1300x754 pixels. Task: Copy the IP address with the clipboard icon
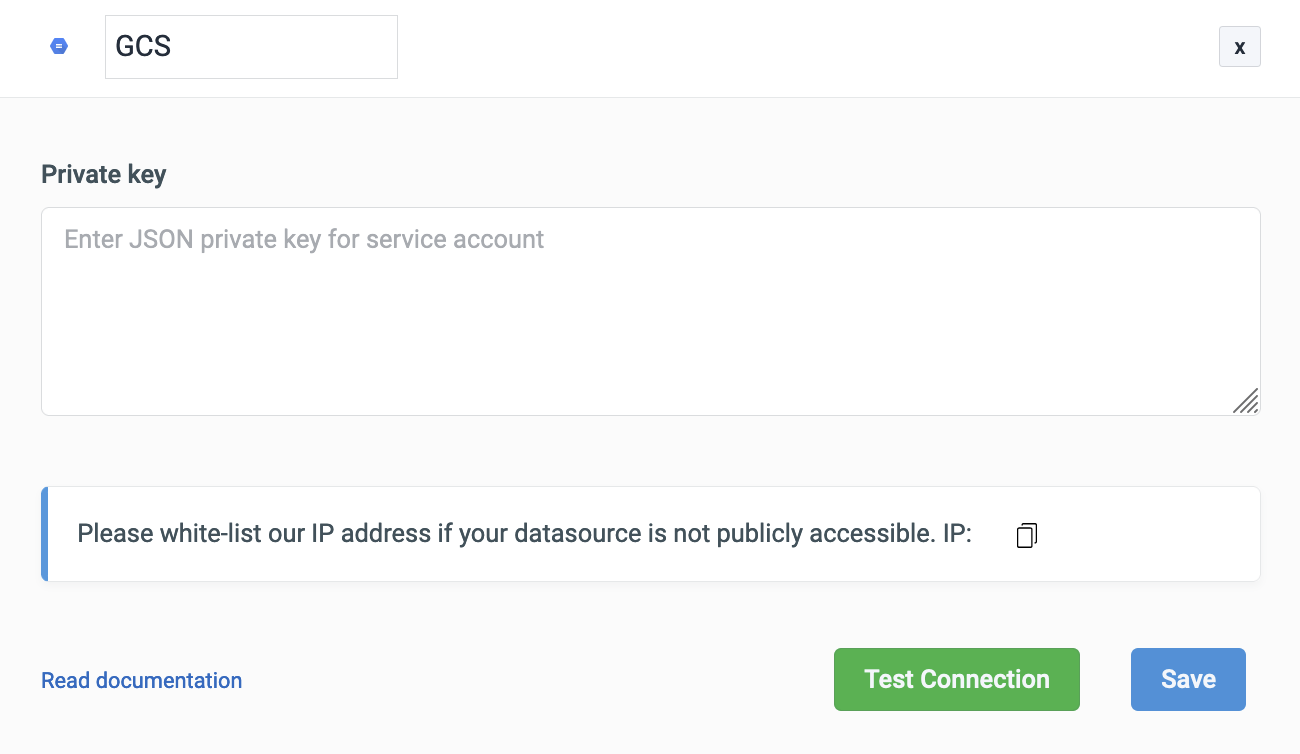(x=1027, y=535)
